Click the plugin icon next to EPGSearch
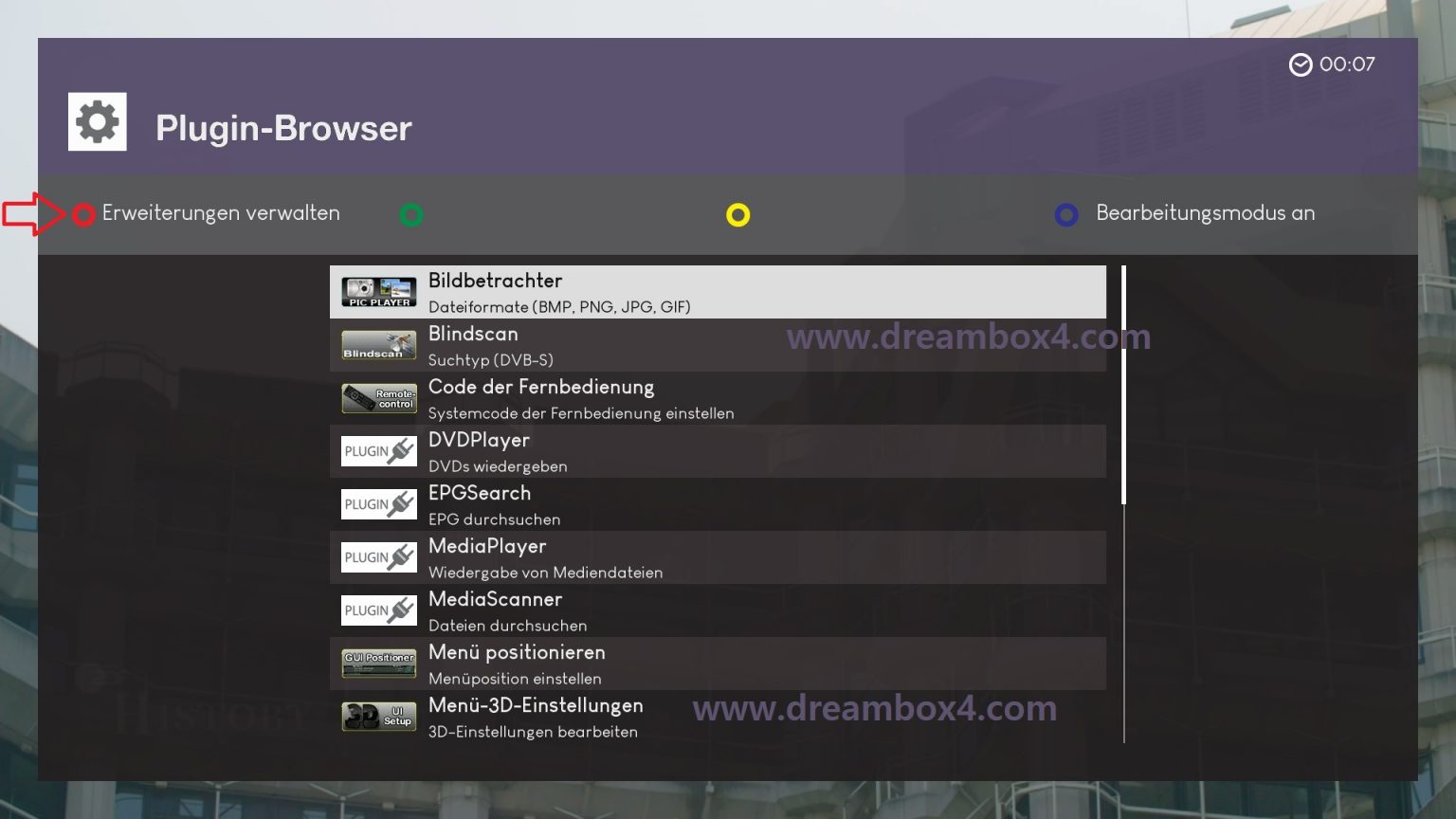The image size is (1456, 819). tap(379, 504)
